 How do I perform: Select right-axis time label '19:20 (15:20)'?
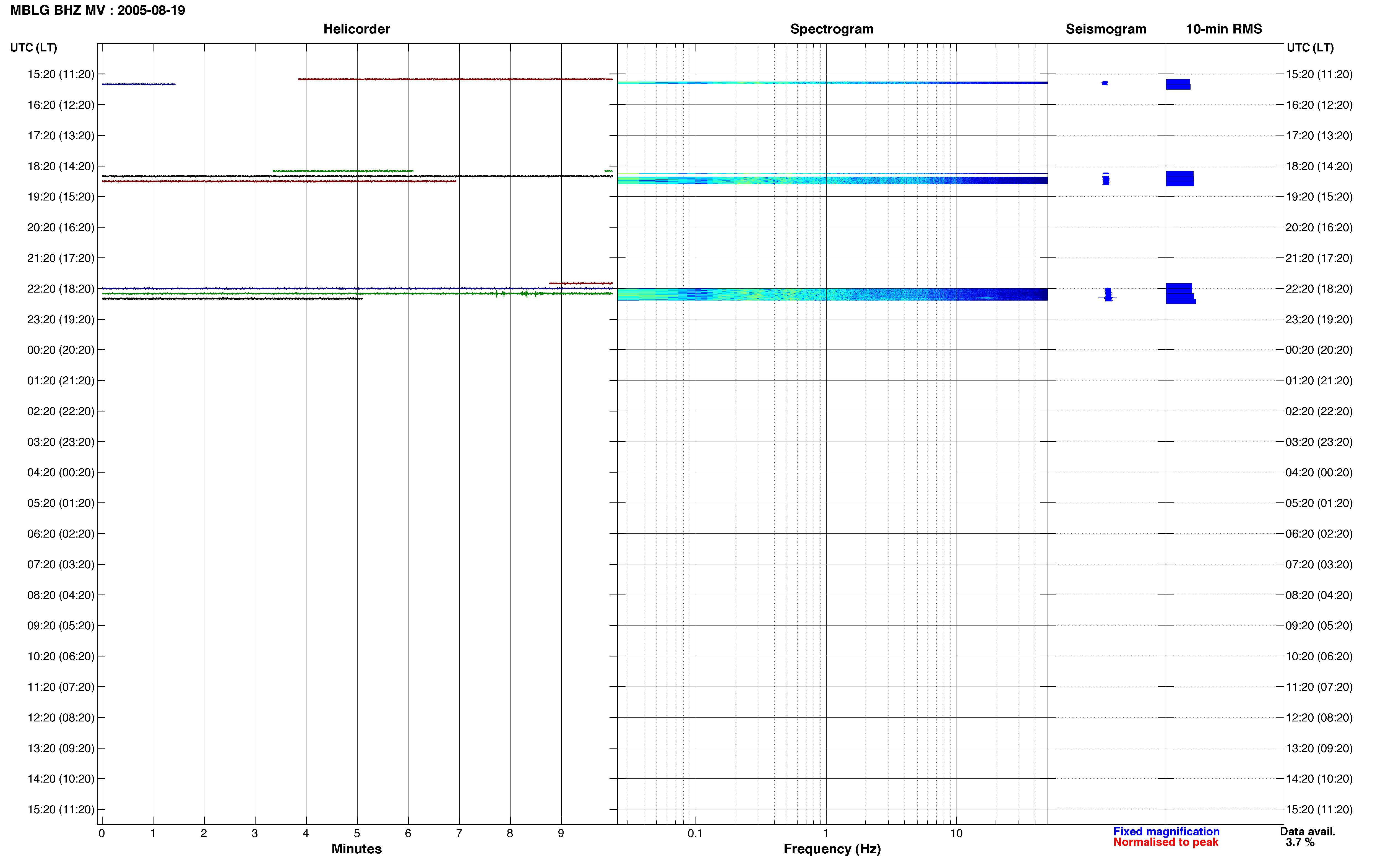[1319, 197]
